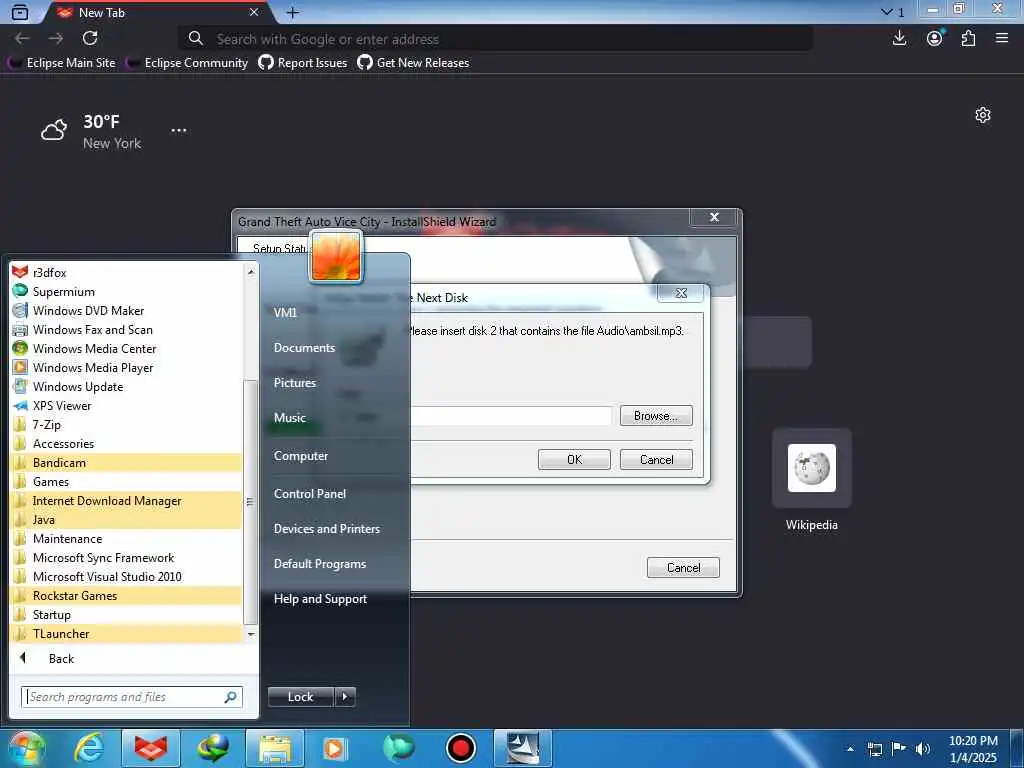Viewport: 1024px width, 768px height.
Task: Open Default Programs
Action: 319,564
